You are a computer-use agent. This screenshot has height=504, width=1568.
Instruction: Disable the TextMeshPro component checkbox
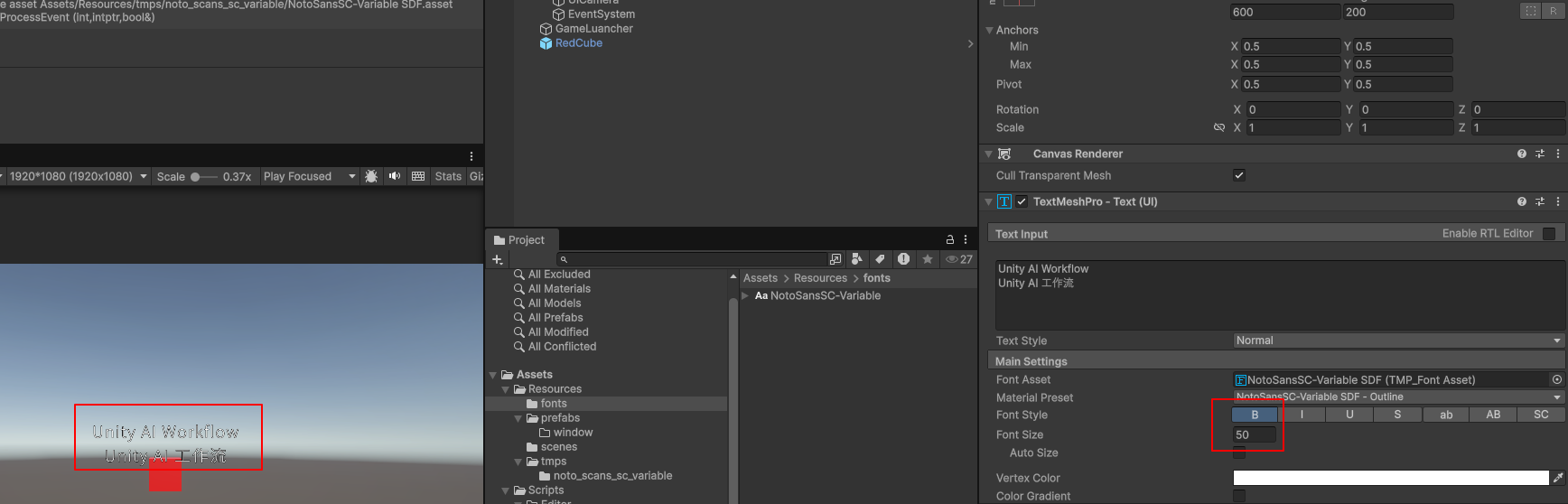pyautogui.click(x=1022, y=201)
